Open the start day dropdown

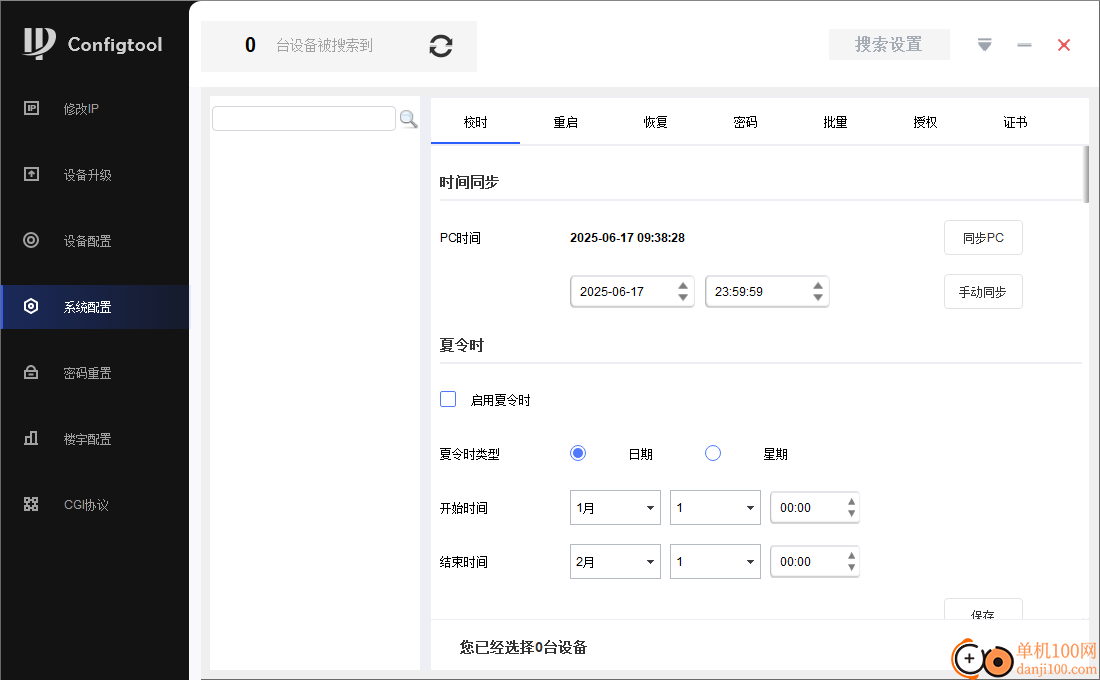pyautogui.click(x=715, y=507)
